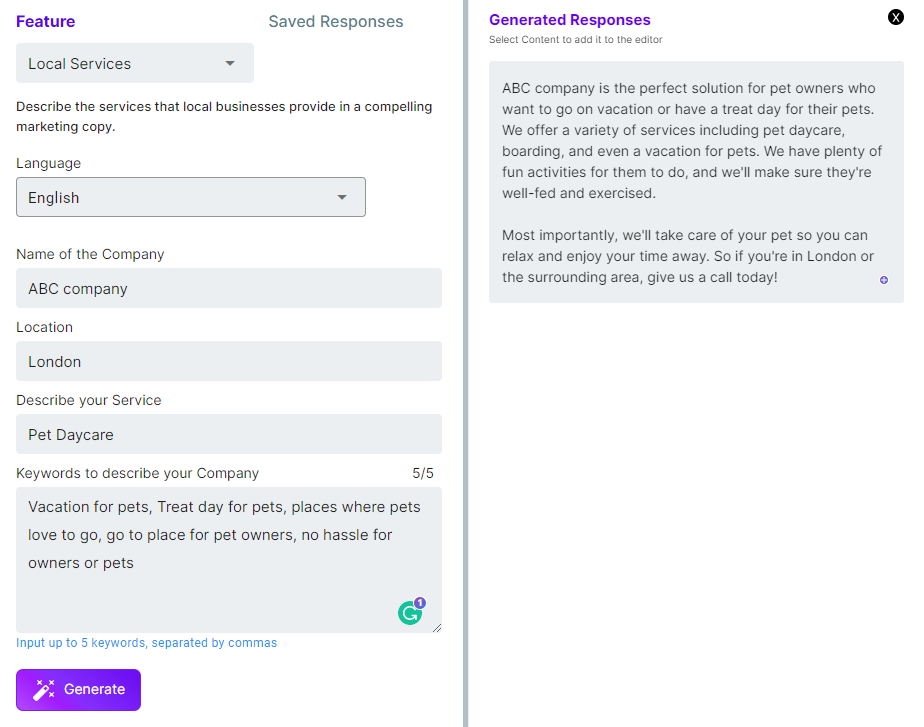Expand the English language dropdown
Screen dimensions: 924x727
point(191,197)
